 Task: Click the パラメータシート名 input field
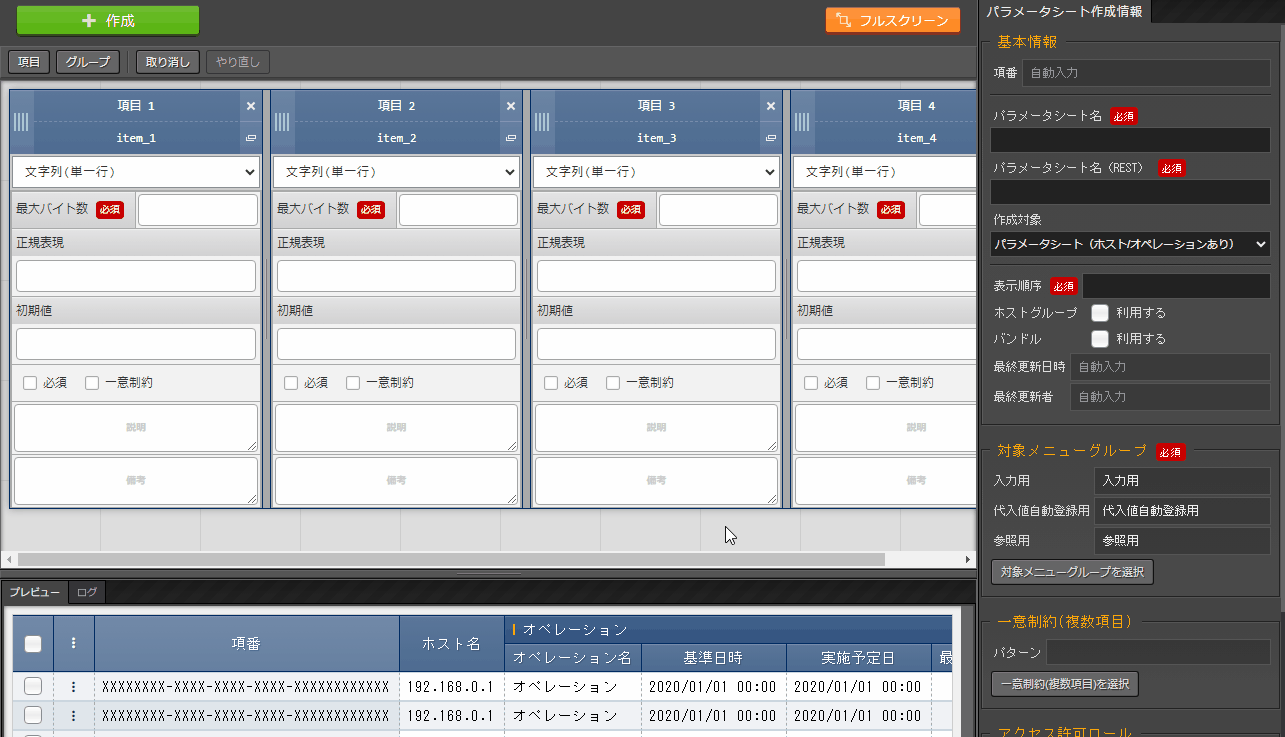coord(1130,140)
